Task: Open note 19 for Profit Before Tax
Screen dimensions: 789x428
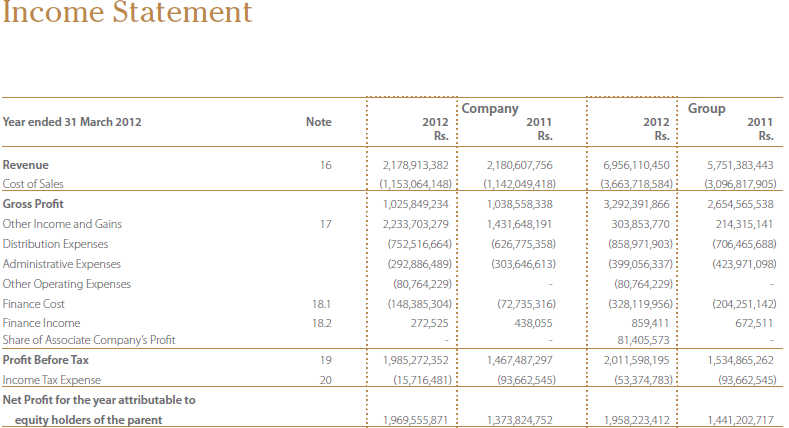Action: point(325,359)
